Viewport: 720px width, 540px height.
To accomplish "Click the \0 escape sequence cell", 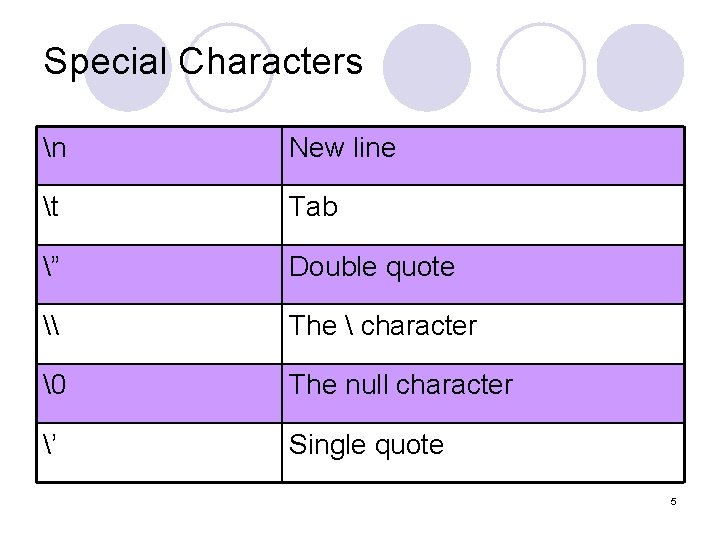I will [x=159, y=394].
